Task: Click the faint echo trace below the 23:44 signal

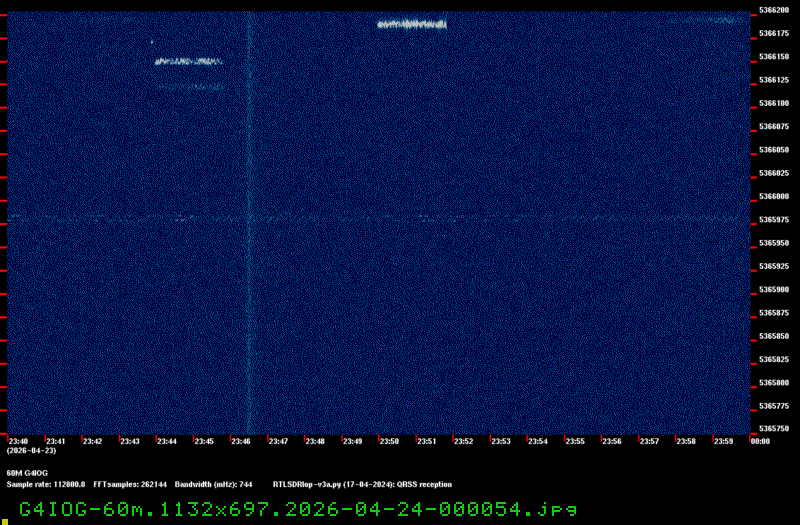Action: [191, 87]
